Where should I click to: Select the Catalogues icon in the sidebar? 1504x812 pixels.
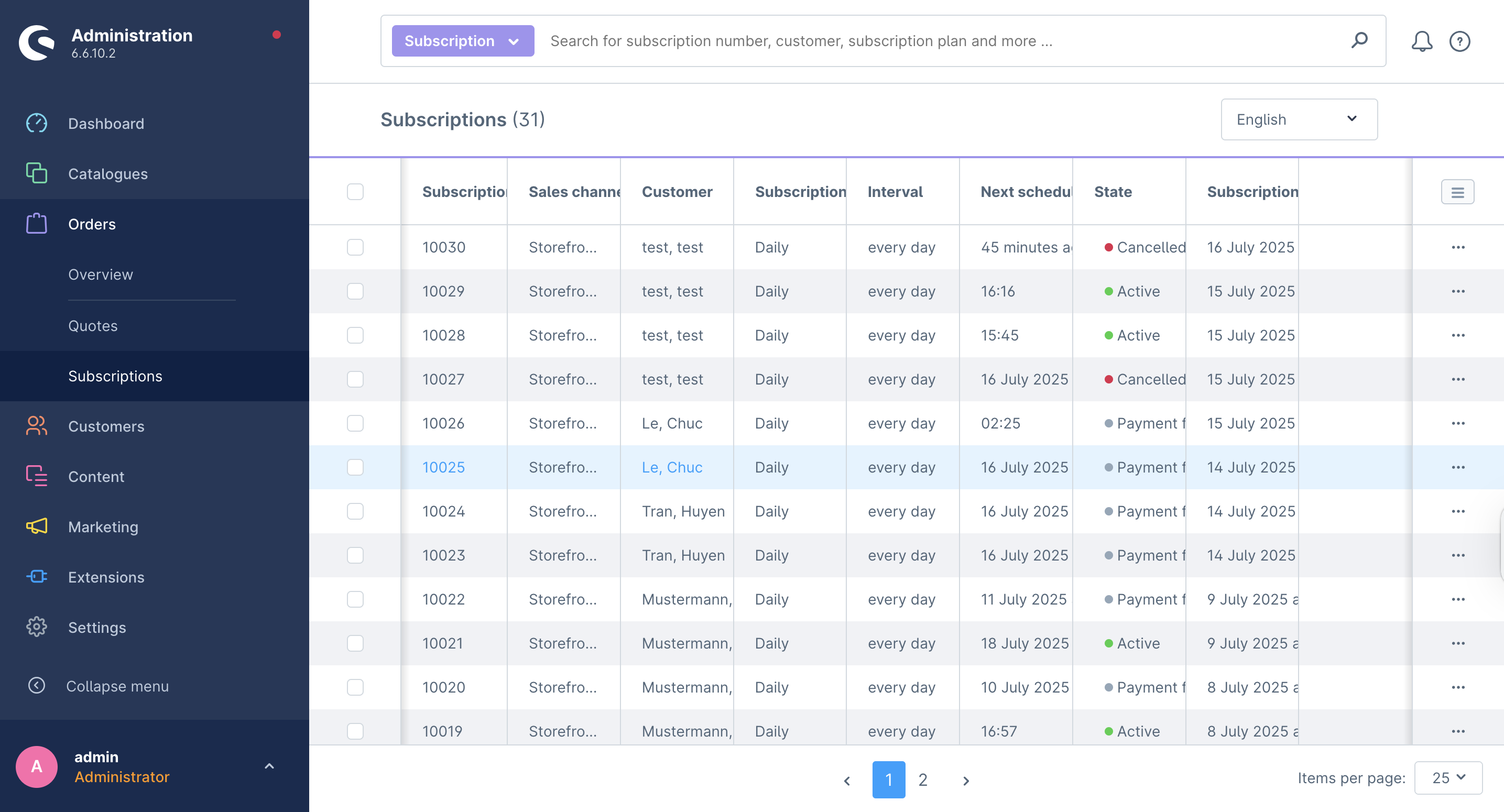coord(36,173)
